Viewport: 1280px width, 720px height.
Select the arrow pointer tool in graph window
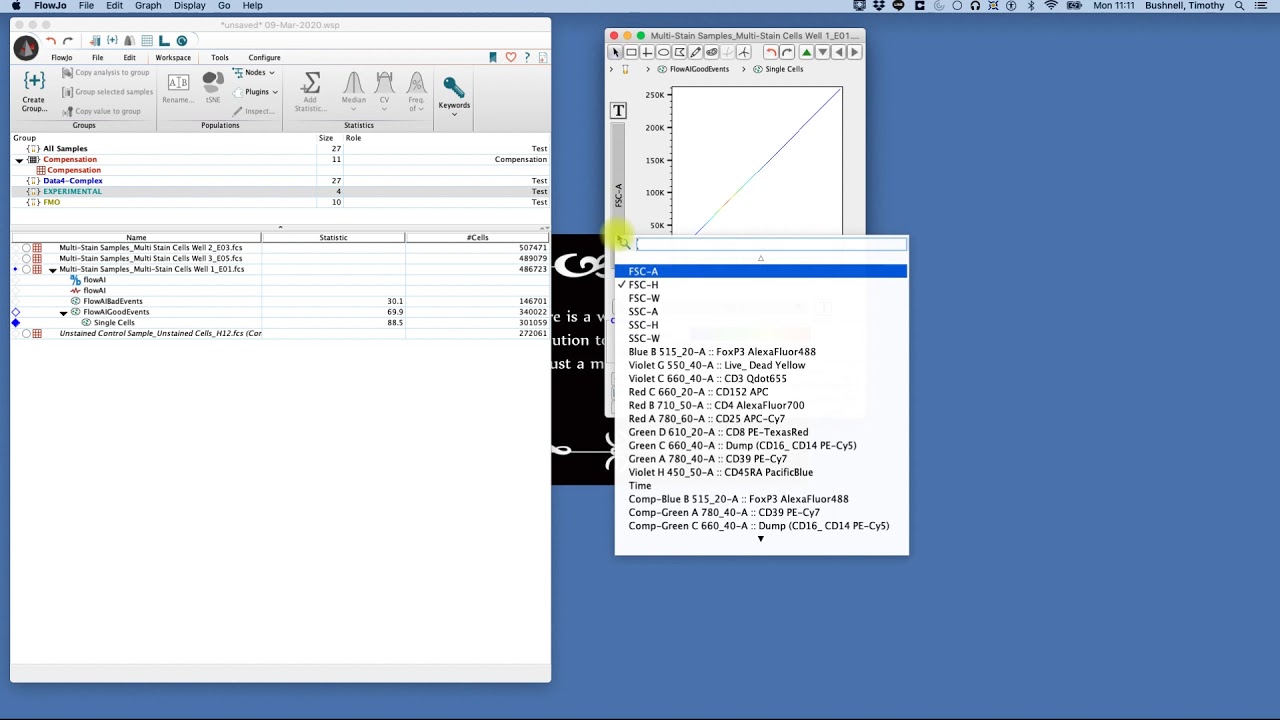click(x=615, y=52)
